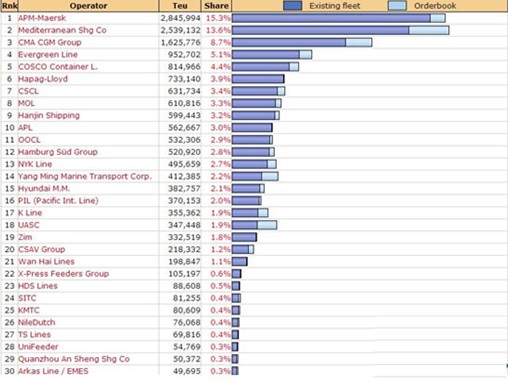Click the Teu column header
This screenshot has width=508, height=380.
pos(180,6)
